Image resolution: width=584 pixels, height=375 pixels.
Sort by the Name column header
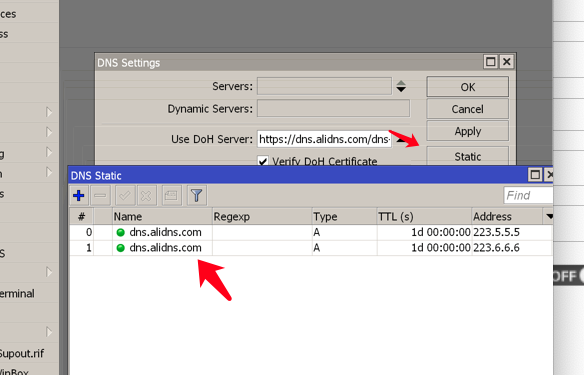click(x=162, y=216)
